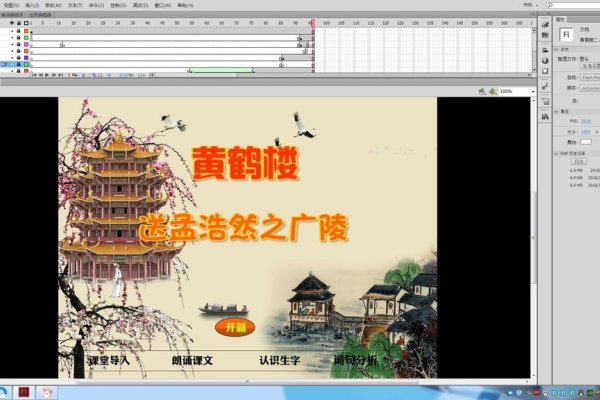Go to last frame playback button
The image size is (600, 400).
pyautogui.click(x=60, y=75)
